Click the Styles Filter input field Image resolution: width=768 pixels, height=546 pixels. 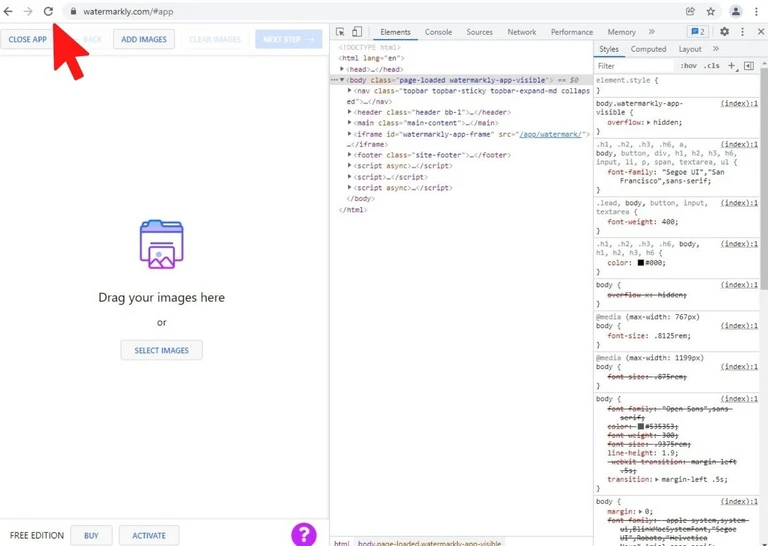pos(634,66)
